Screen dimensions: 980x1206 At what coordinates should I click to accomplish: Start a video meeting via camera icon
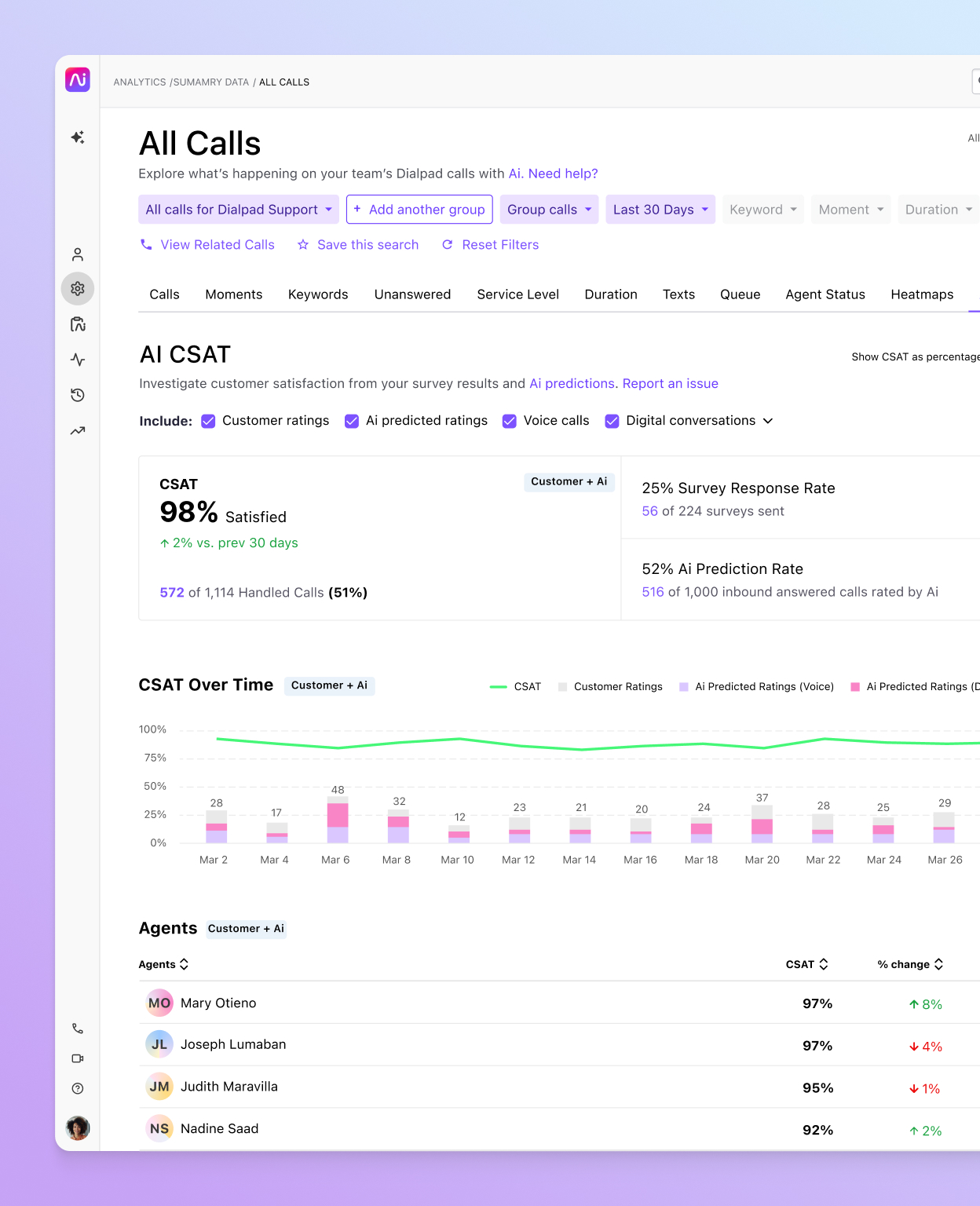77,1058
